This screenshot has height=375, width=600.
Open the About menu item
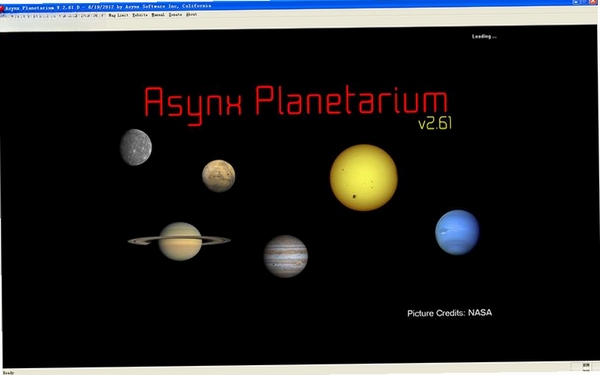[x=192, y=15]
